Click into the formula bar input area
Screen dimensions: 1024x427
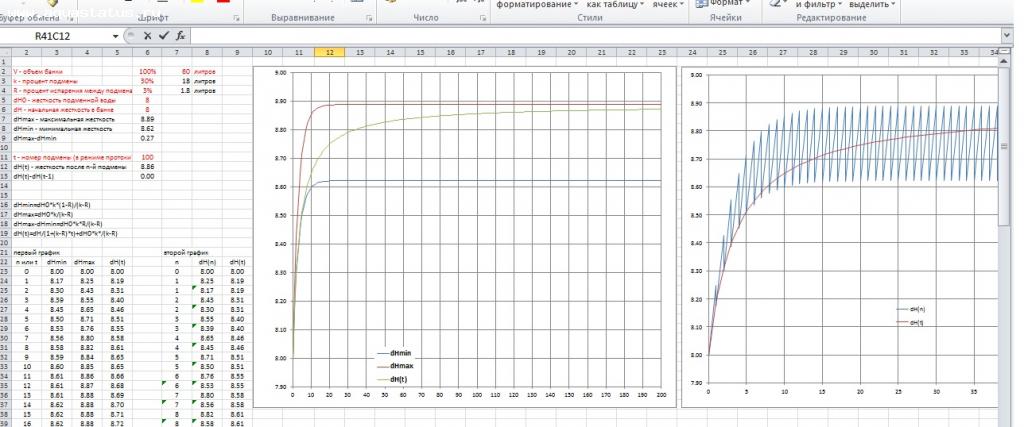[594, 36]
